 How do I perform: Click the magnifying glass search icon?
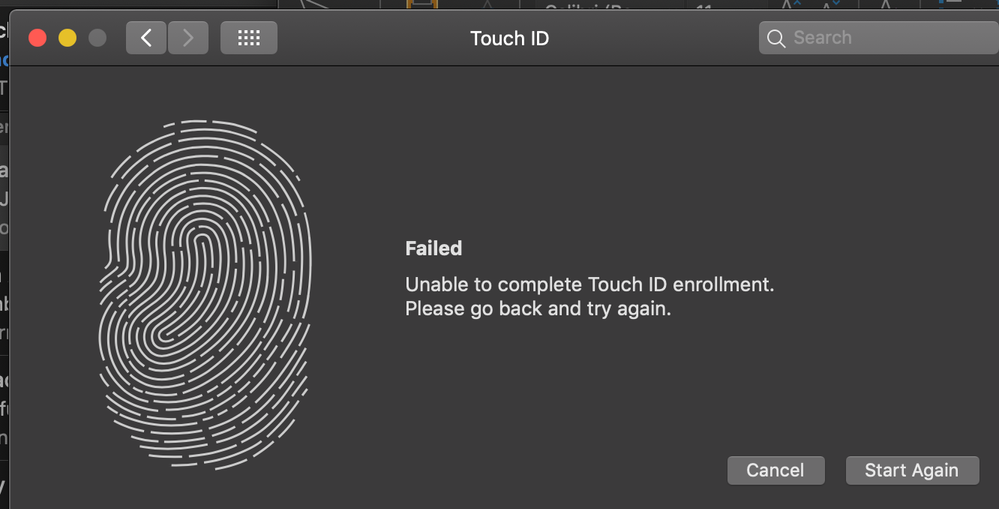click(x=775, y=38)
